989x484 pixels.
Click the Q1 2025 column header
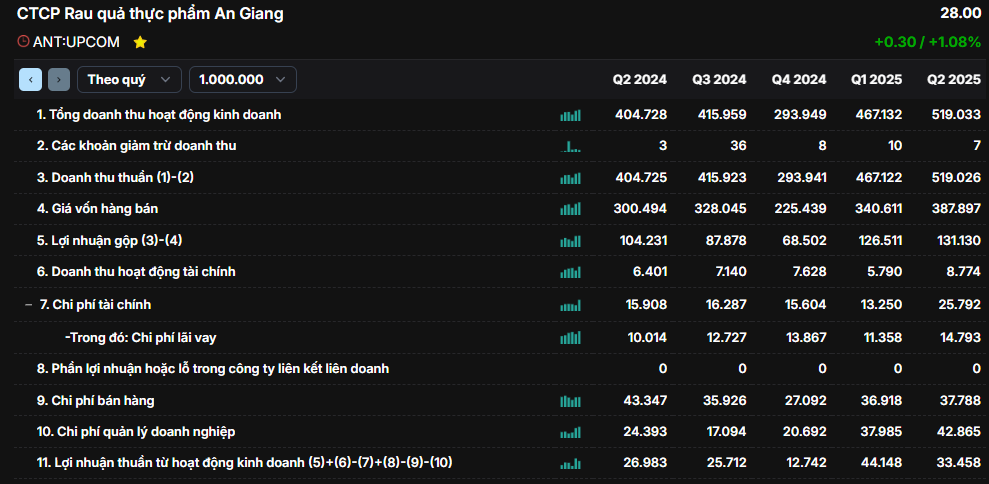(x=877, y=80)
